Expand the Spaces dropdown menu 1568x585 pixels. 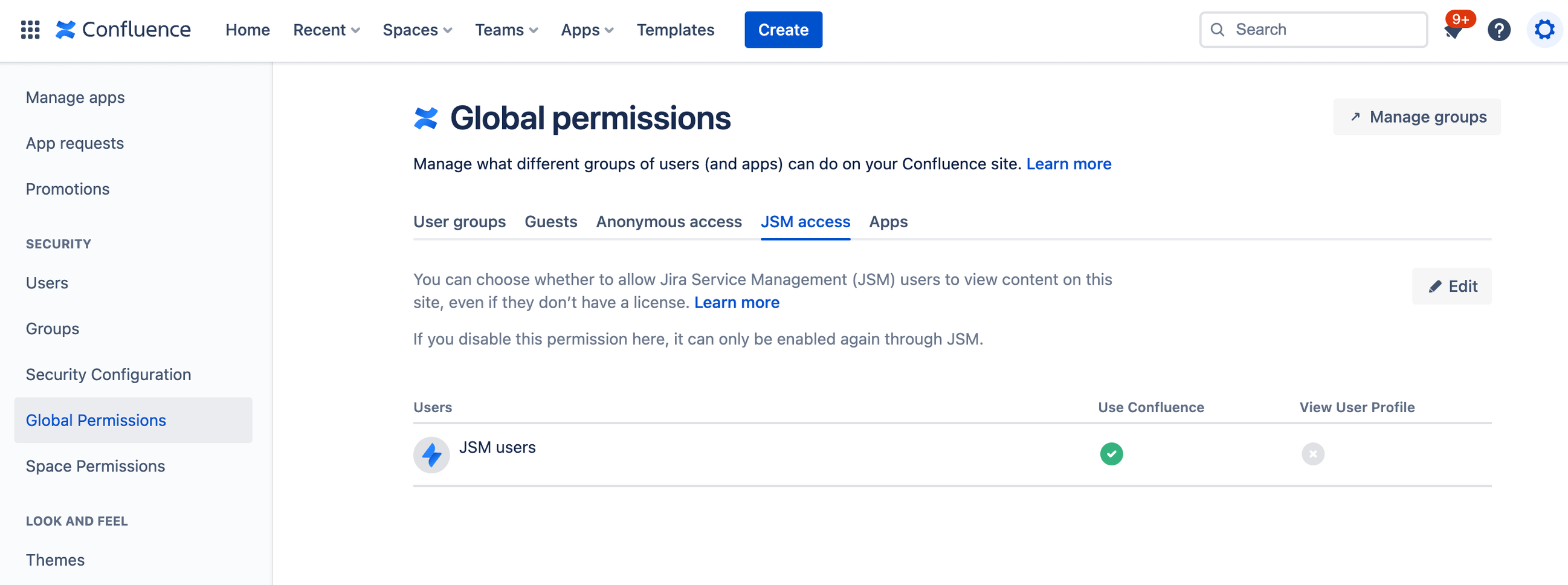417,29
